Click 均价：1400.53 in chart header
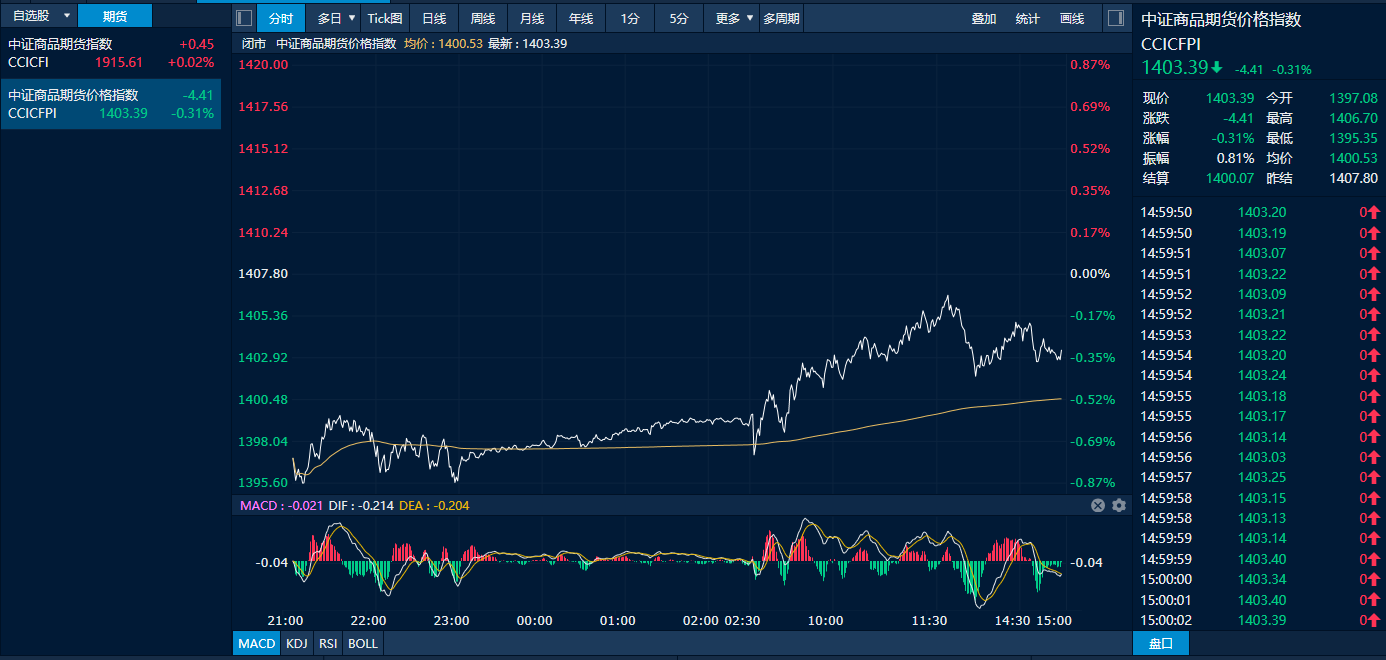This screenshot has height=660, width=1386. (443, 44)
